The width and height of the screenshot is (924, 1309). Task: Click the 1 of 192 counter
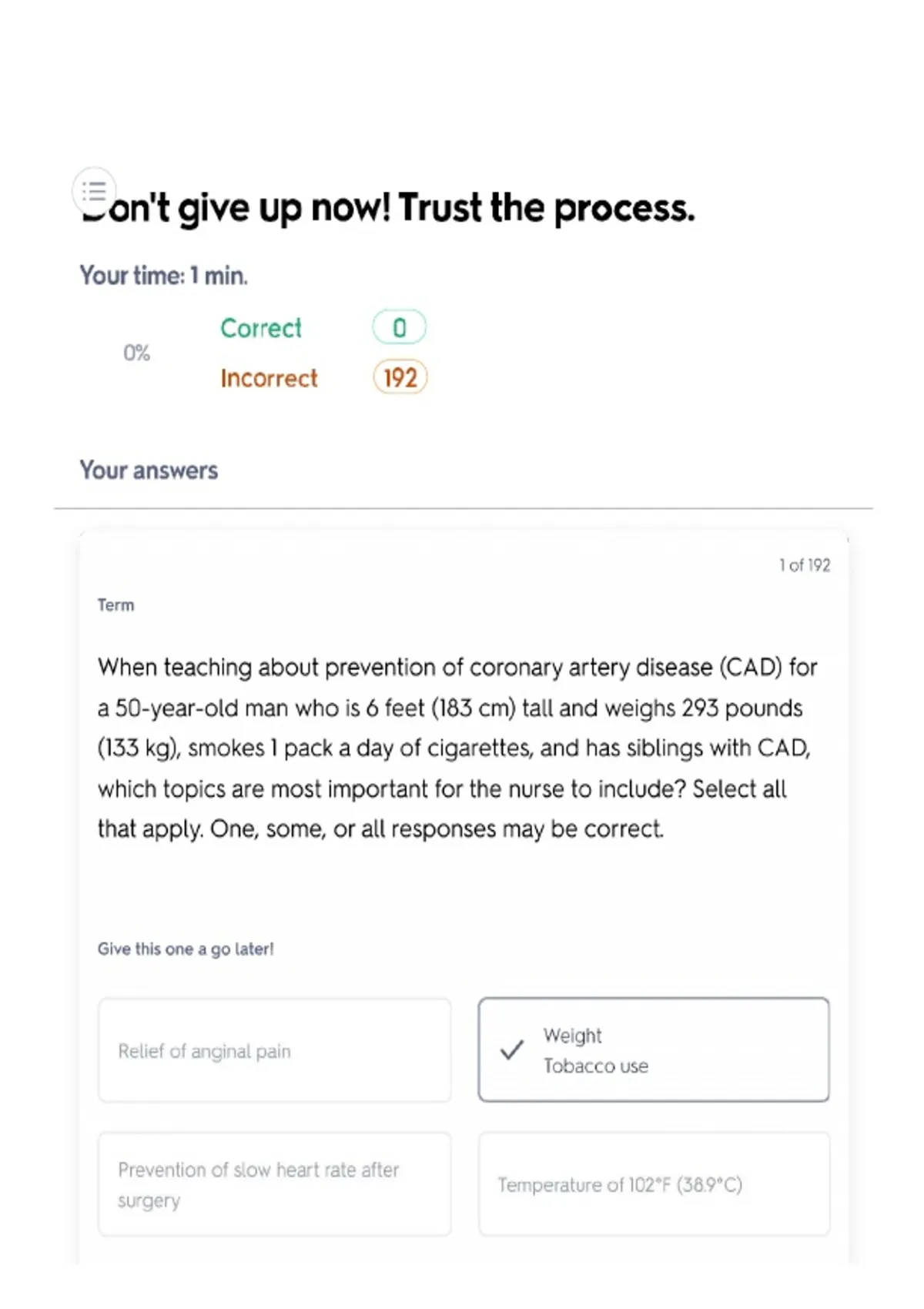(805, 565)
